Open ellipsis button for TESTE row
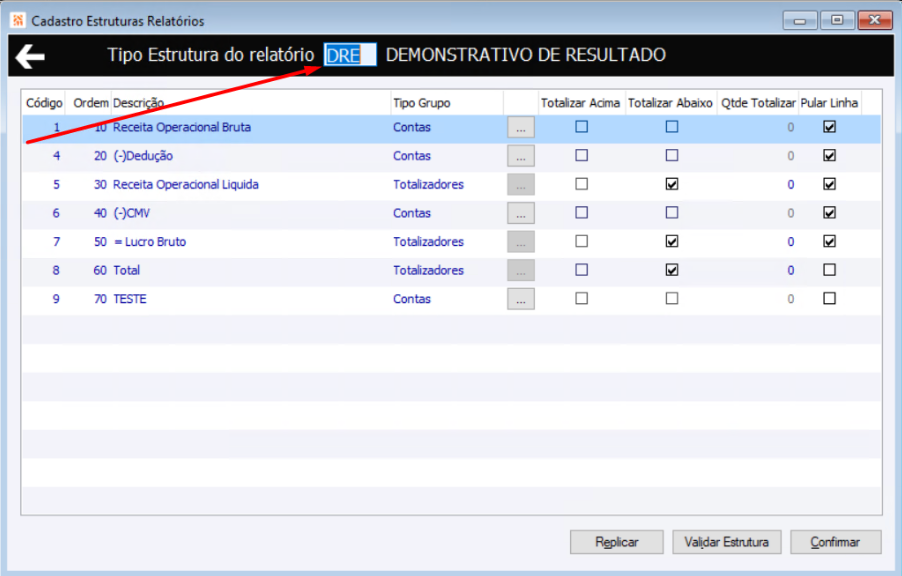This screenshot has height=576, width=902. click(521, 299)
